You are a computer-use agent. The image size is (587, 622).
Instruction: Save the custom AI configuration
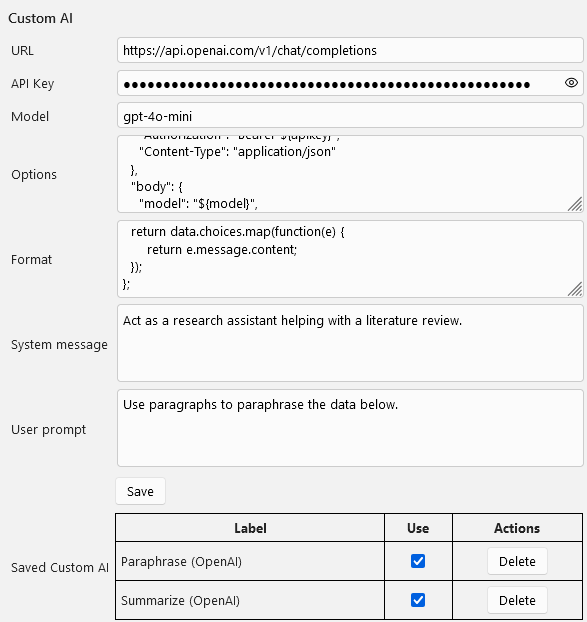(x=140, y=491)
